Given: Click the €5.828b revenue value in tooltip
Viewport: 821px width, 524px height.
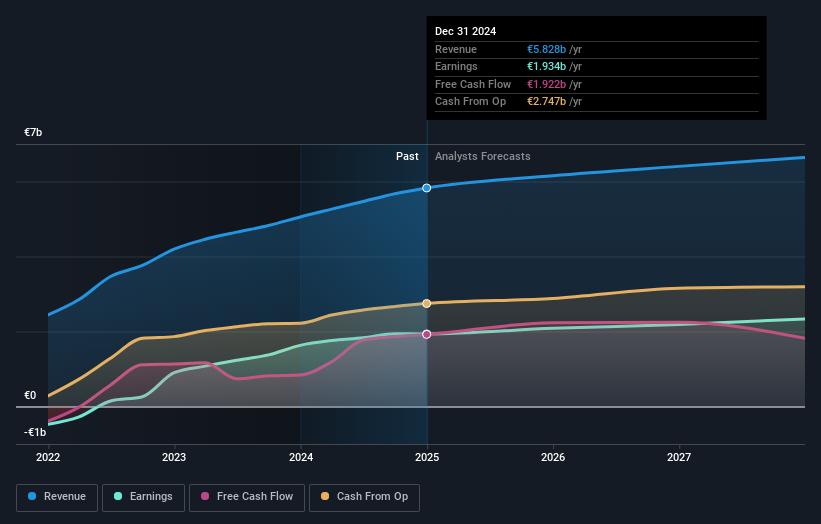Looking at the screenshot, I should (546, 49).
